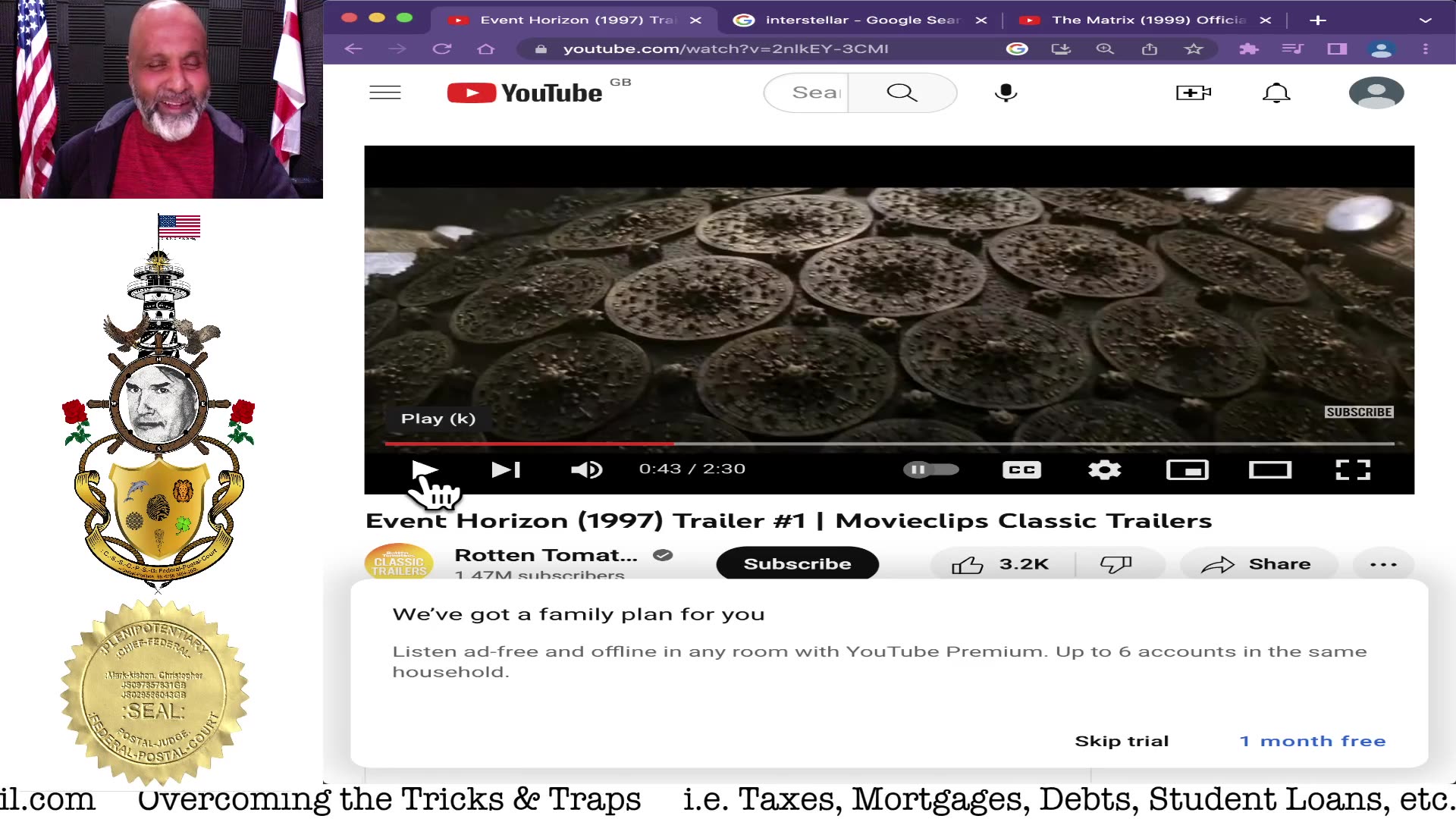Go back in browser history

353,49
